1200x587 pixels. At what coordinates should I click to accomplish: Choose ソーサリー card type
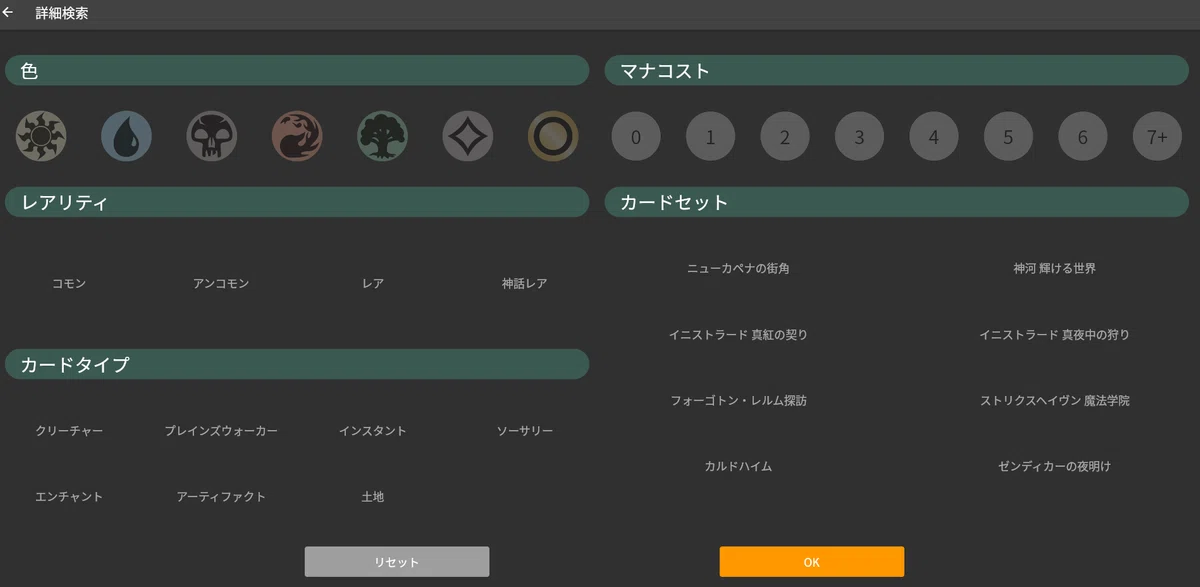click(x=525, y=431)
